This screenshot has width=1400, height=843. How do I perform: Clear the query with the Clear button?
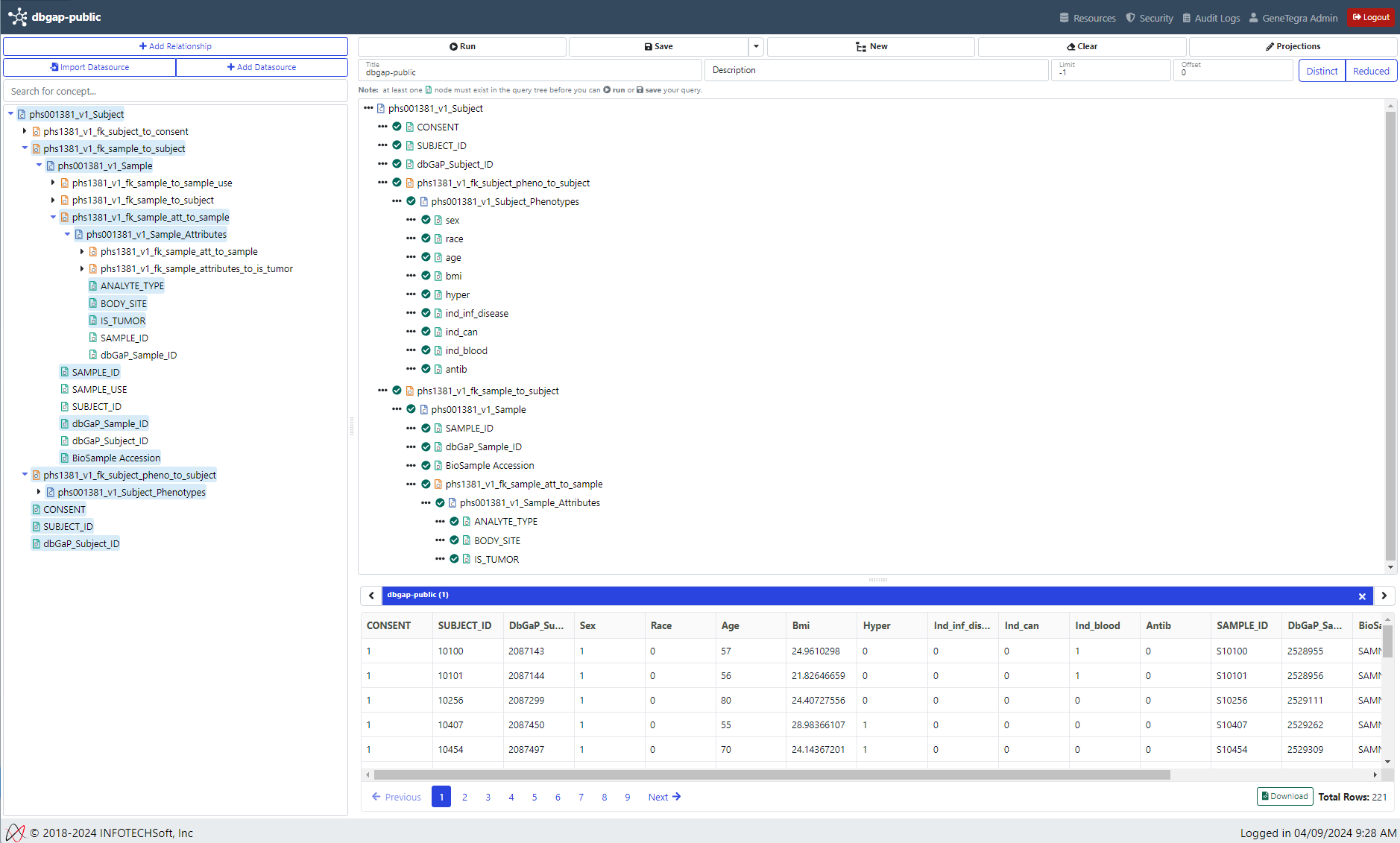(x=1082, y=45)
